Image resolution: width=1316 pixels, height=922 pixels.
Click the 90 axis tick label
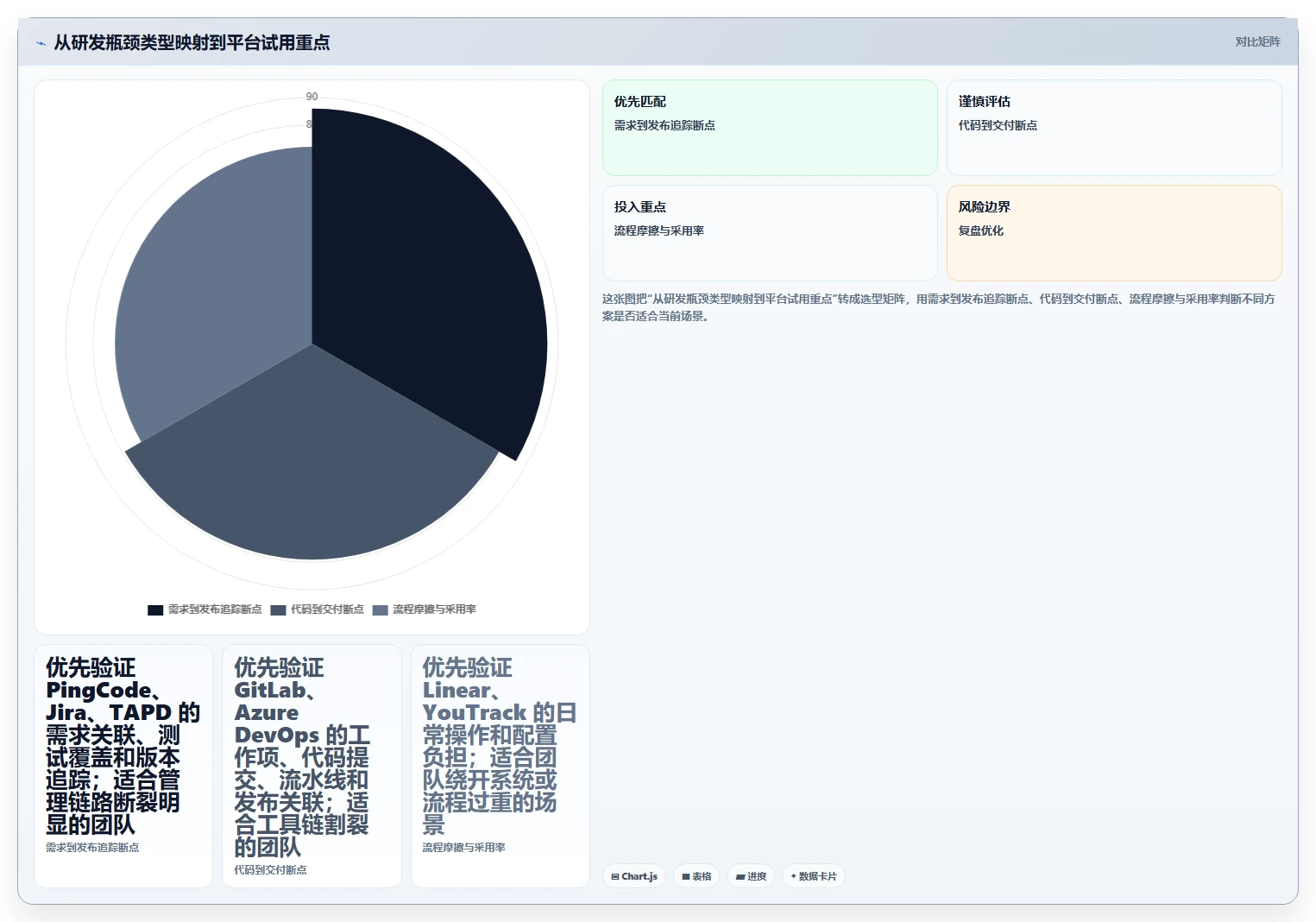point(312,97)
